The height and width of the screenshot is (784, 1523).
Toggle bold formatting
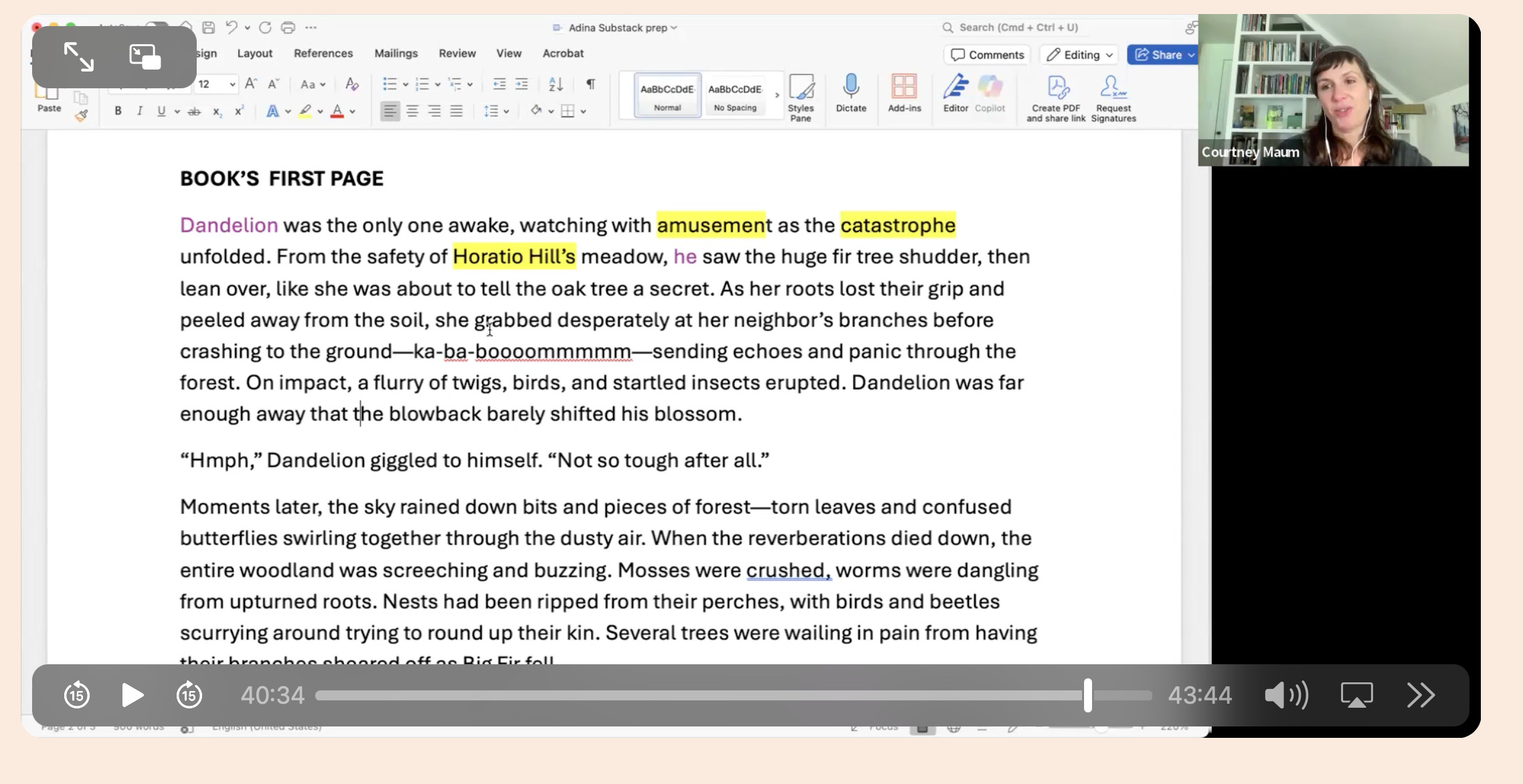tap(118, 111)
